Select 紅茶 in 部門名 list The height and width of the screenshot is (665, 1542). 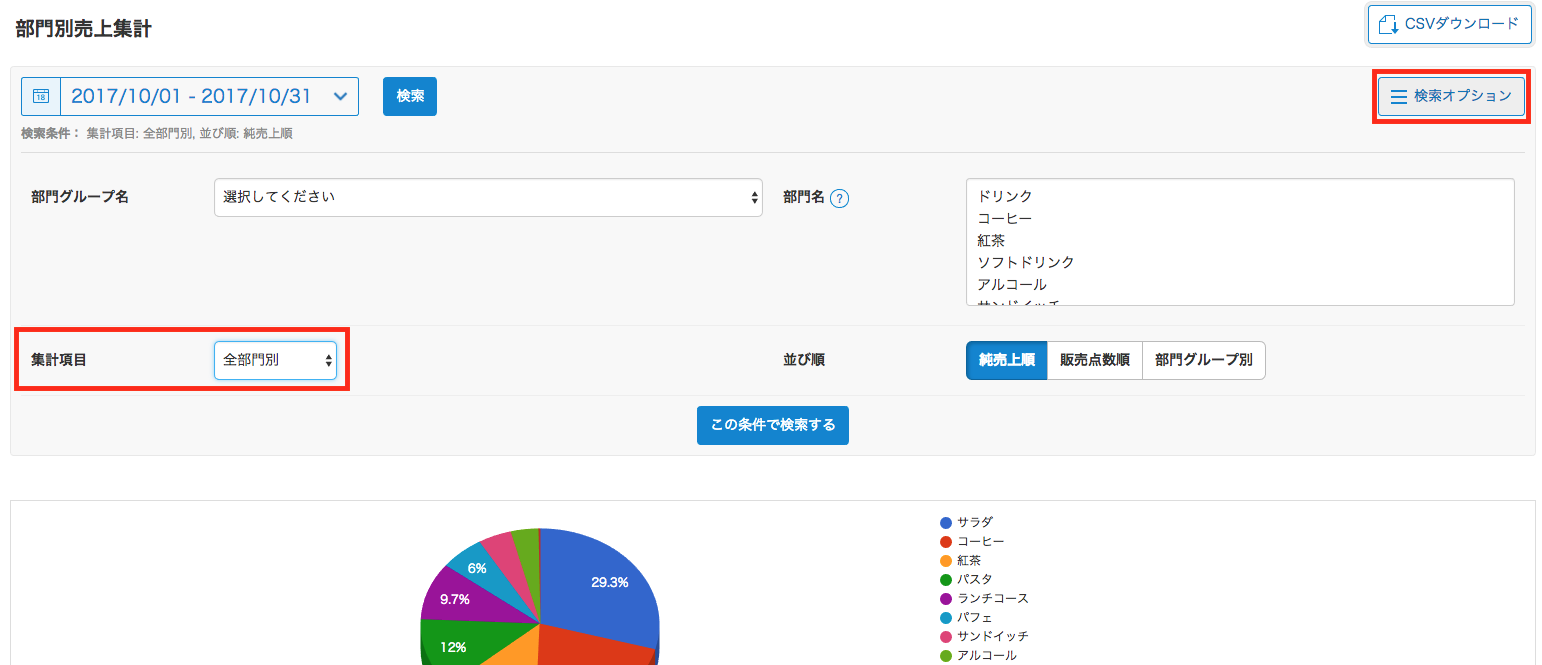click(991, 240)
